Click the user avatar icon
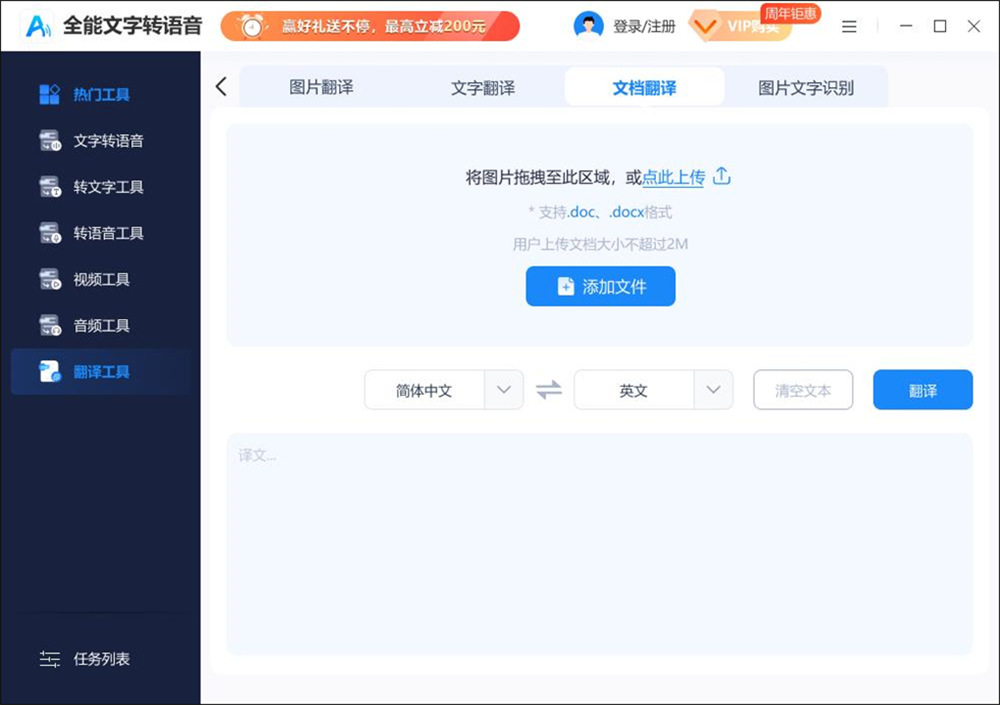The width and height of the screenshot is (1000, 705). (588, 26)
